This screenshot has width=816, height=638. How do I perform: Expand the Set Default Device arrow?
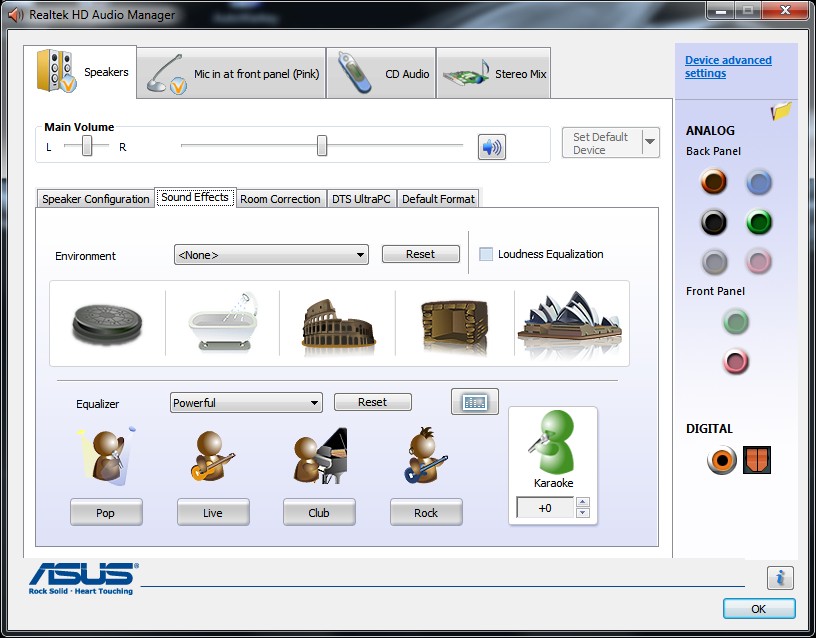coord(650,142)
